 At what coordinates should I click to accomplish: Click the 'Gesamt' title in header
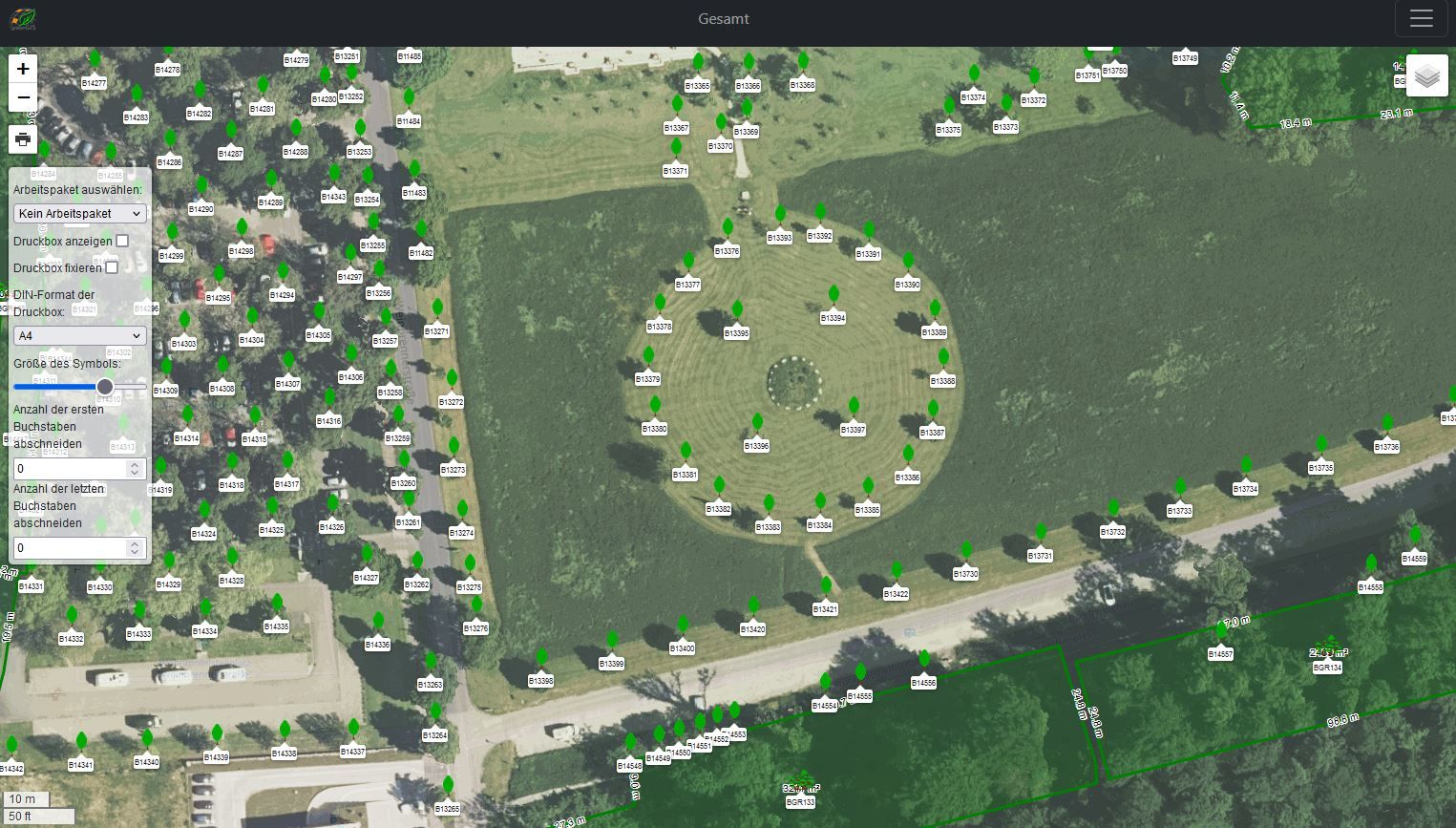point(723,19)
